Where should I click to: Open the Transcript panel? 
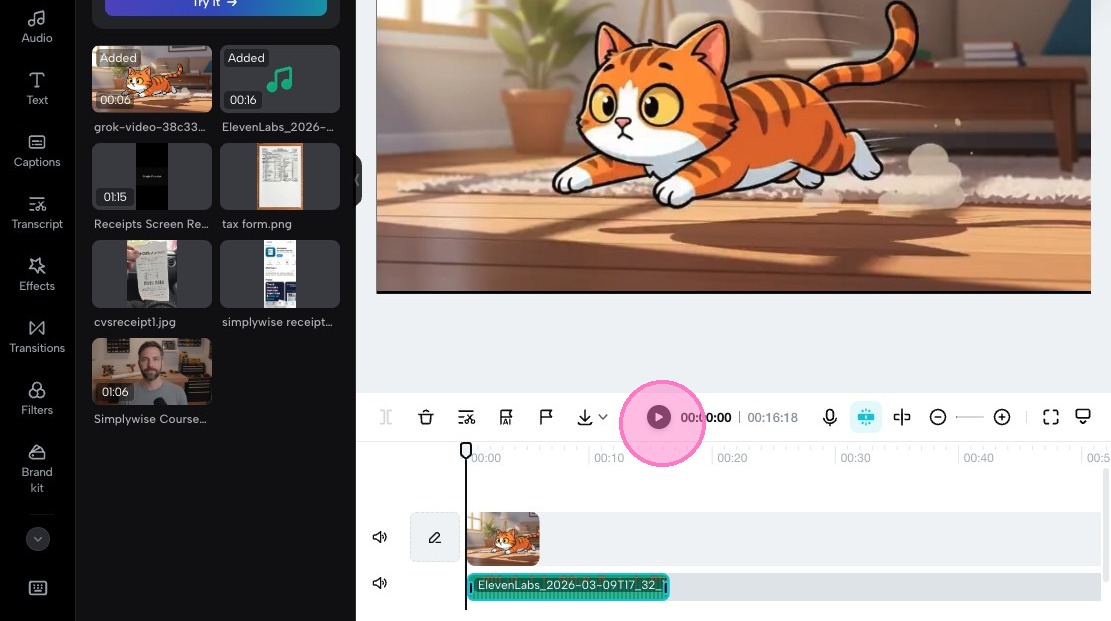[x=37, y=213]
